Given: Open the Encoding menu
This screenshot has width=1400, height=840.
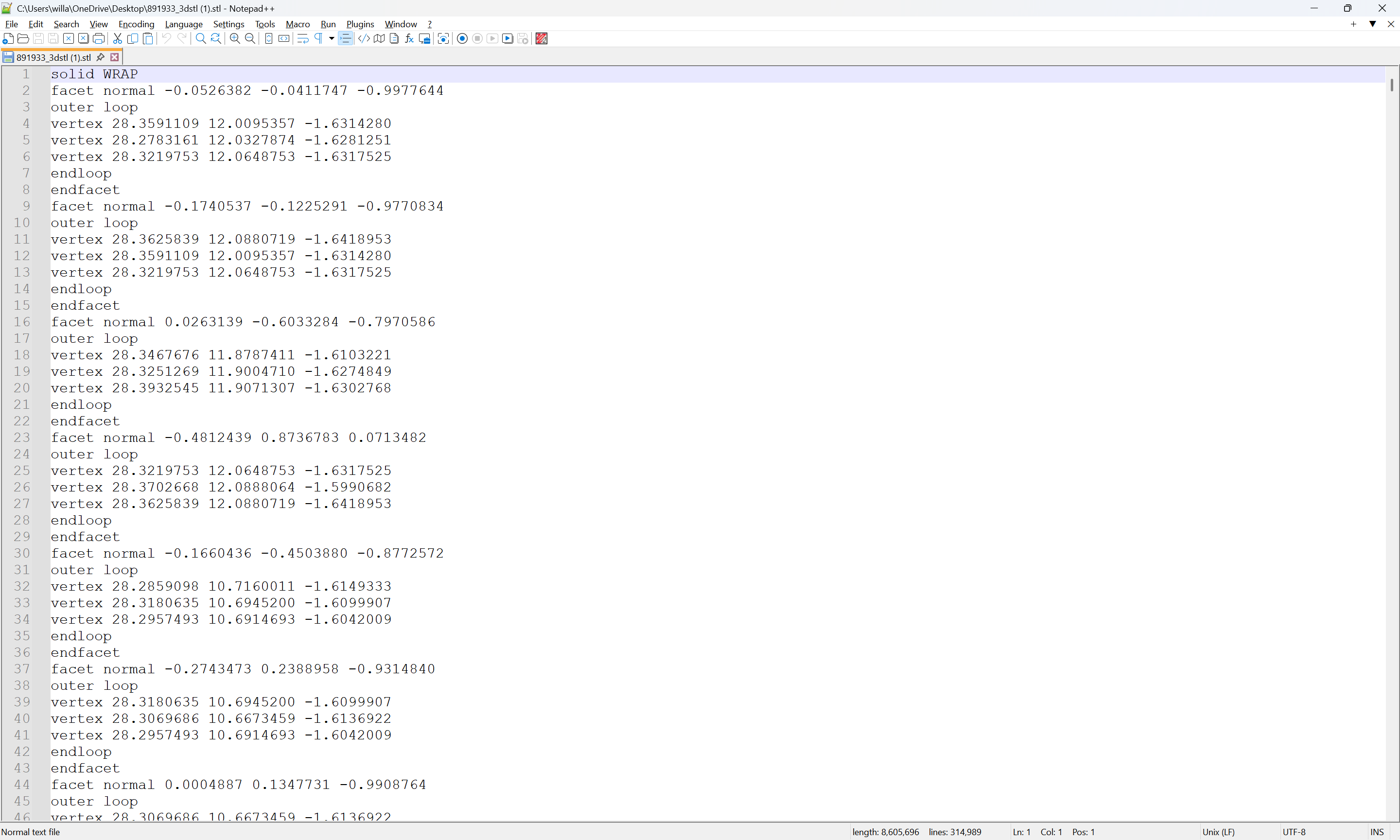Looking at the screenshot, I should point(136,24).
